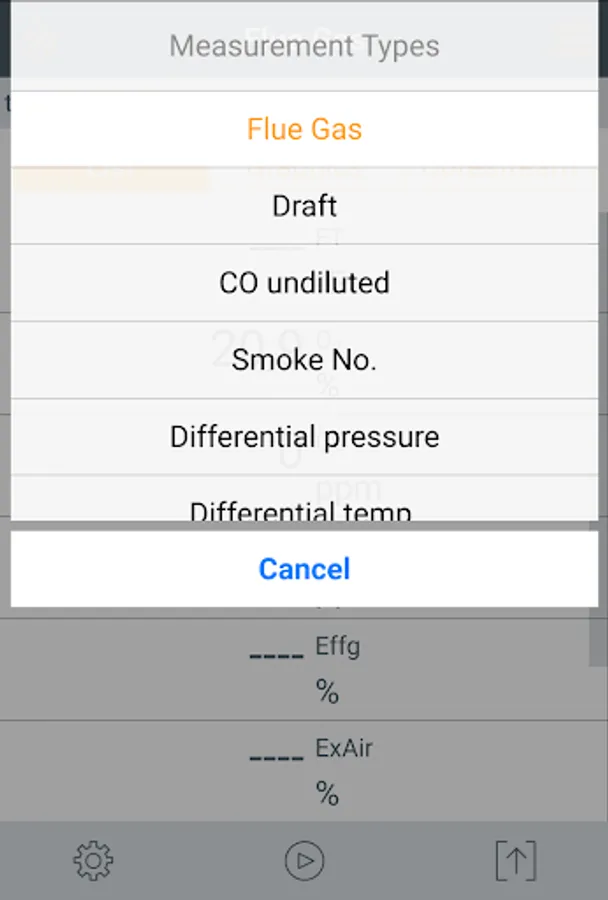Click the percent unit under Effg
608x900 pixels.
(327, 692)
